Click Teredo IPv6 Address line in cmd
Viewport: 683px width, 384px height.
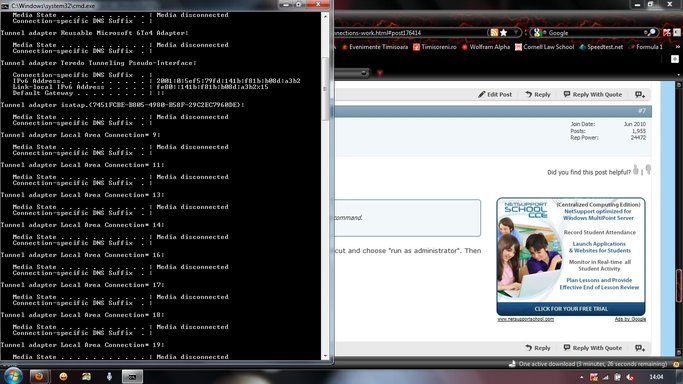click(x=156, y=81)
